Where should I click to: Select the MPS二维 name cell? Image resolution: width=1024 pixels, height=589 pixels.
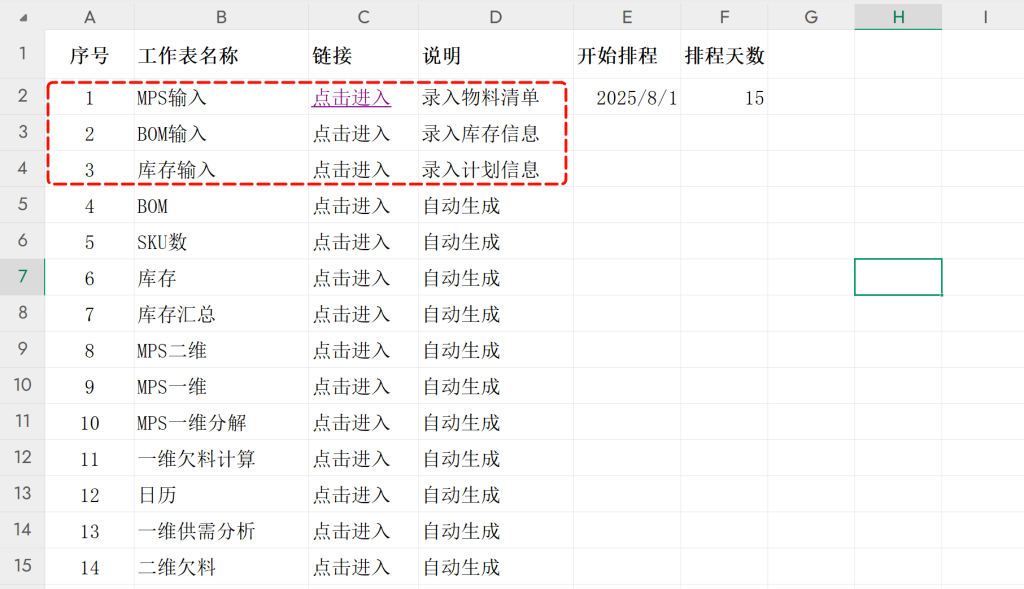click(221, 350)
